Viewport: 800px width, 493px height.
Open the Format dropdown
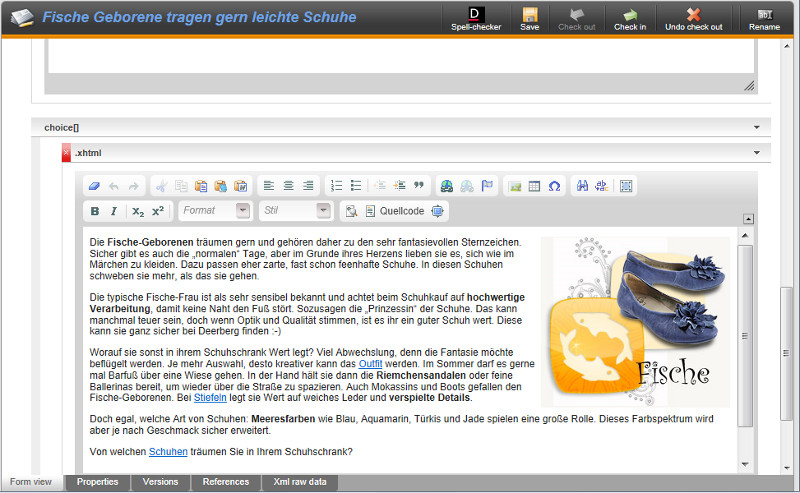[x=215, y=211]
